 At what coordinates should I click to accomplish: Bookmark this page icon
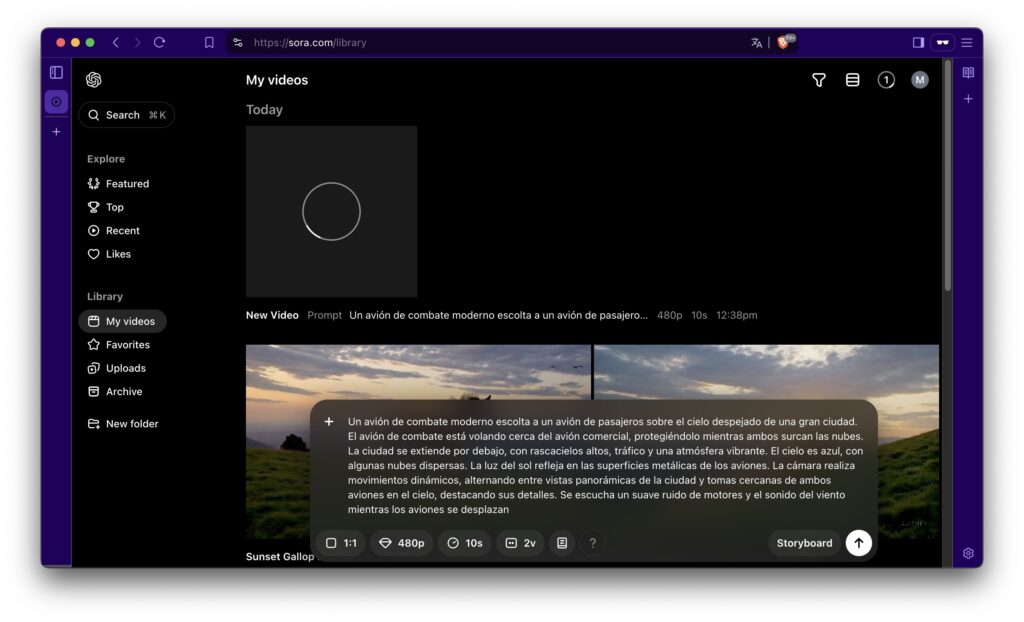click(x=209, y=42)
